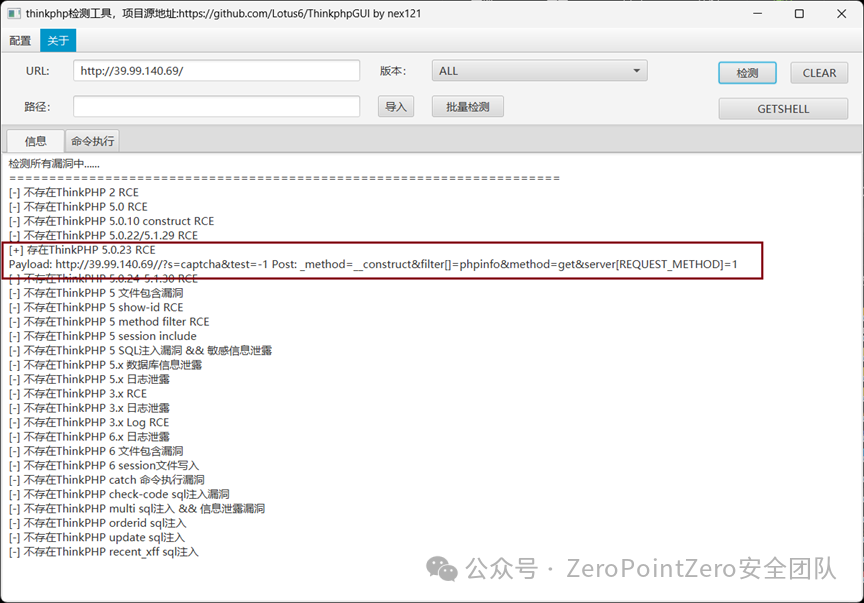
Task: Select the line 5.0.22/5.1.29 RCE
Action: click(x=103, y=235)
